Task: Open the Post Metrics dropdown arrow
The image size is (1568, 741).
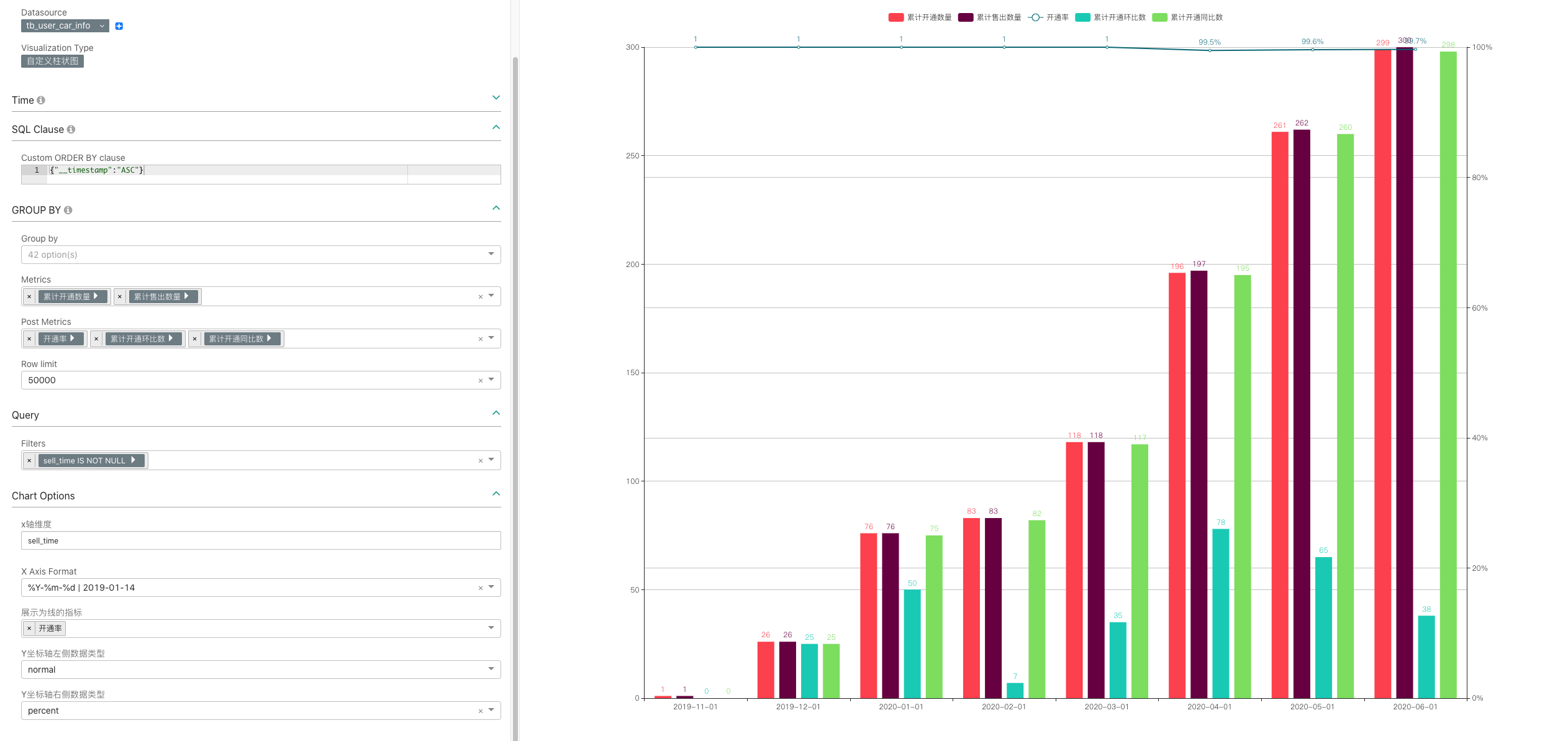Action: click(491, 338)
